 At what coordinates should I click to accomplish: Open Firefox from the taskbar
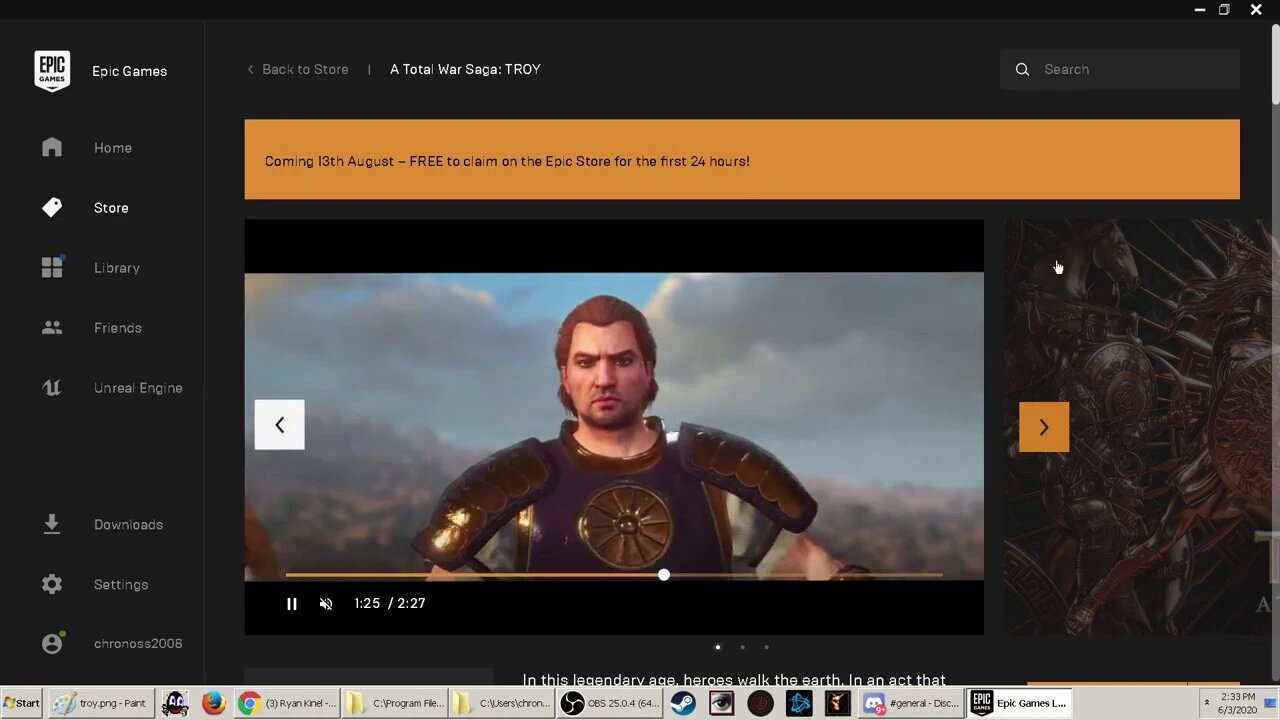tap(213, 703)
